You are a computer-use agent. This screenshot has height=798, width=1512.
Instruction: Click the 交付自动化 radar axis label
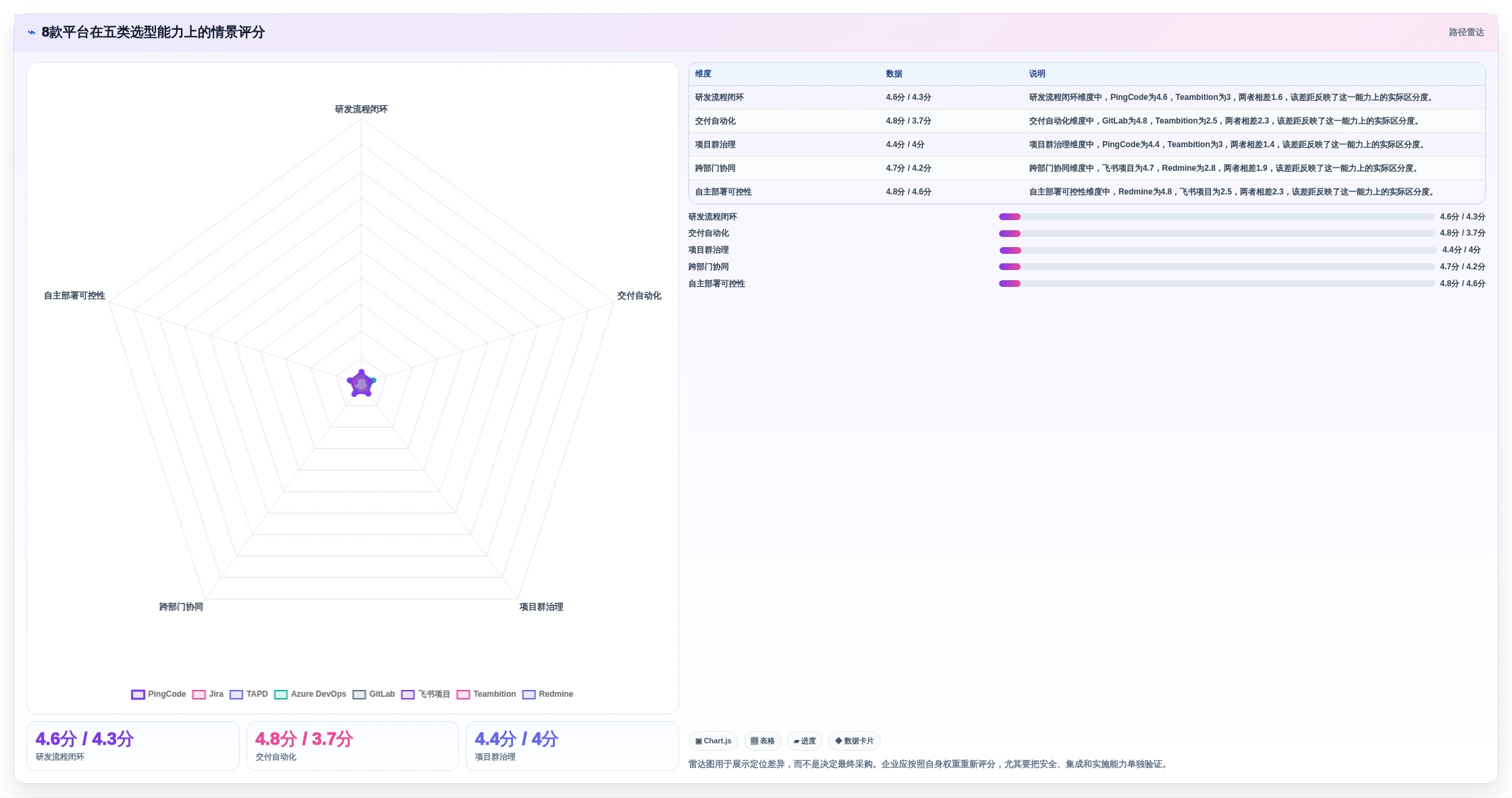point(639,296)
